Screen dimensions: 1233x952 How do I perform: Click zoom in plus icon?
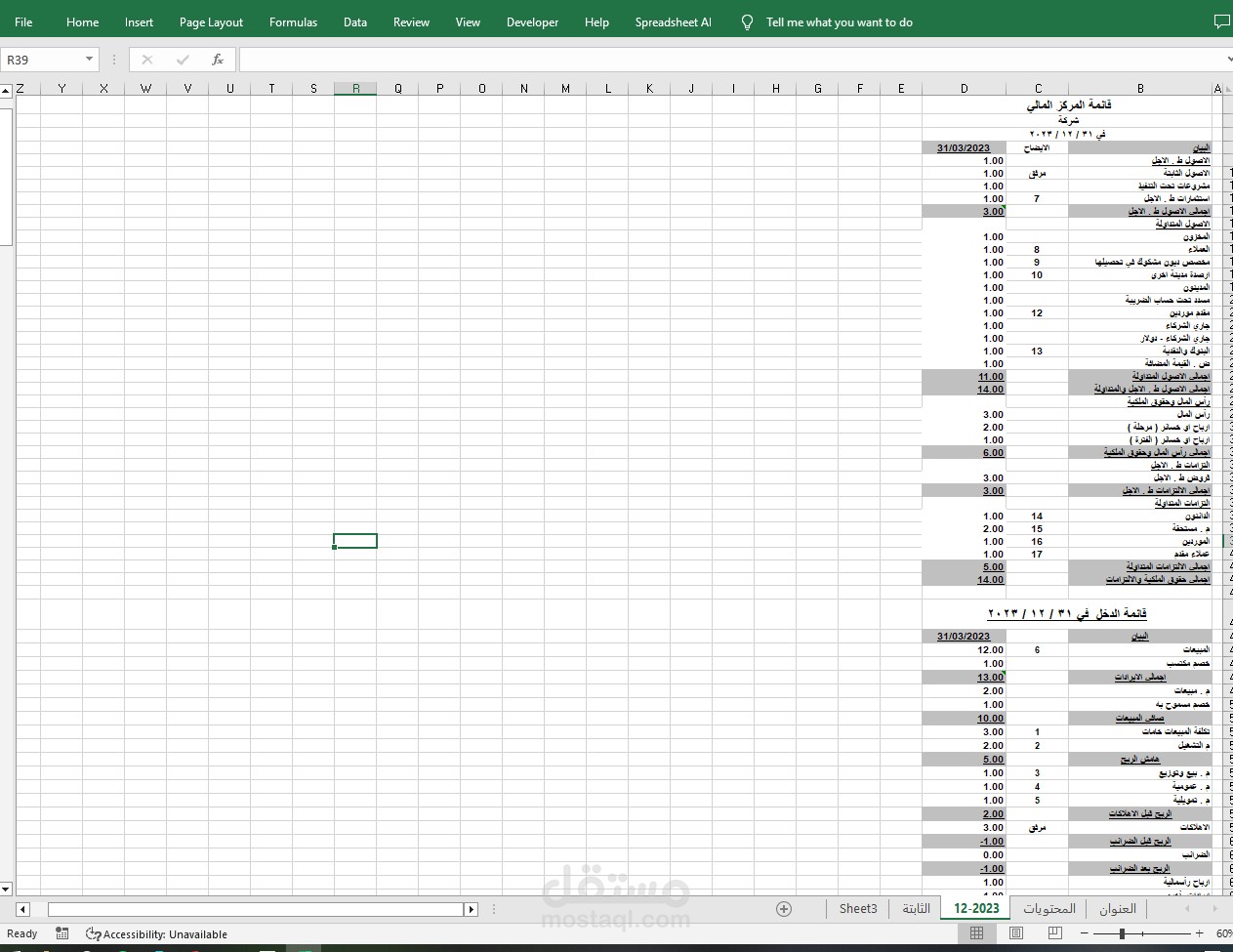pos(1200,933)
